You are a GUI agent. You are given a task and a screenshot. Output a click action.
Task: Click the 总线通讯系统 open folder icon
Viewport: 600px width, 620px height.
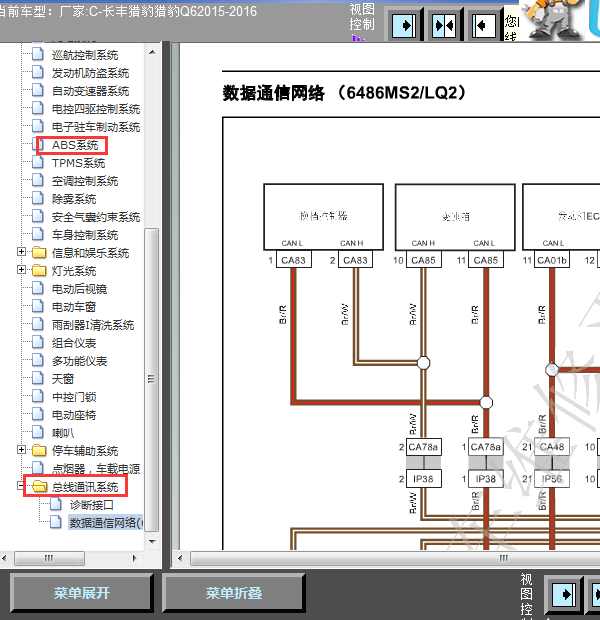tap(39, 487)
